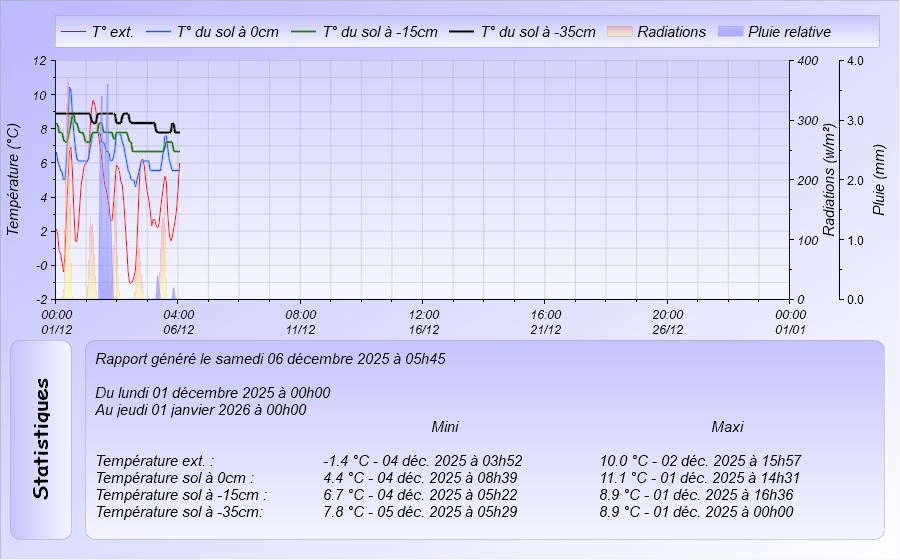Click the maxi value '10.0 °C - 02 déc. 2025 à 15h57'
The width and height of the screenshot is (900, 560).
click(700, 461)
